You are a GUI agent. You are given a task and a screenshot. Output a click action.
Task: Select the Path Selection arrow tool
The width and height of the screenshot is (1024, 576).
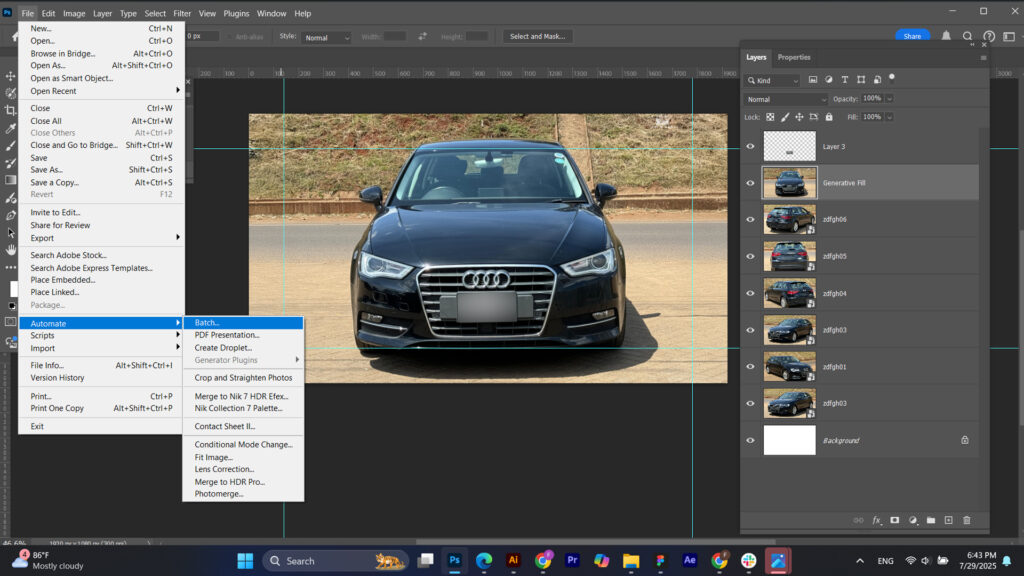coord(10,232)
